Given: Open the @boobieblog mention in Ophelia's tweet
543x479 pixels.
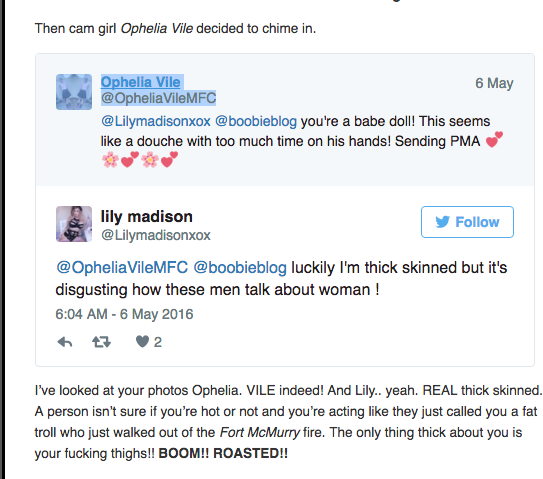Looking at the screenshot, I should tap(256, 121).
